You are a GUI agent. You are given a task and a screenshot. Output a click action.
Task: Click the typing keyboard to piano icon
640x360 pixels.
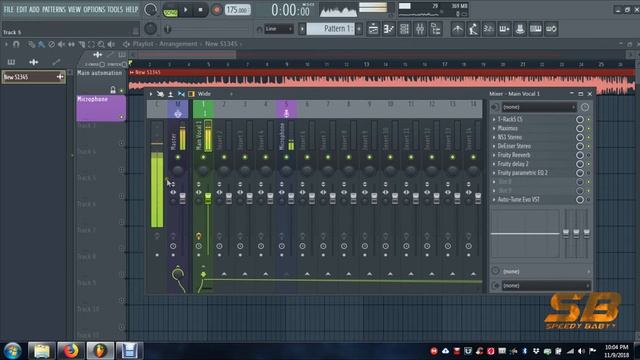[x=504, y=29]
